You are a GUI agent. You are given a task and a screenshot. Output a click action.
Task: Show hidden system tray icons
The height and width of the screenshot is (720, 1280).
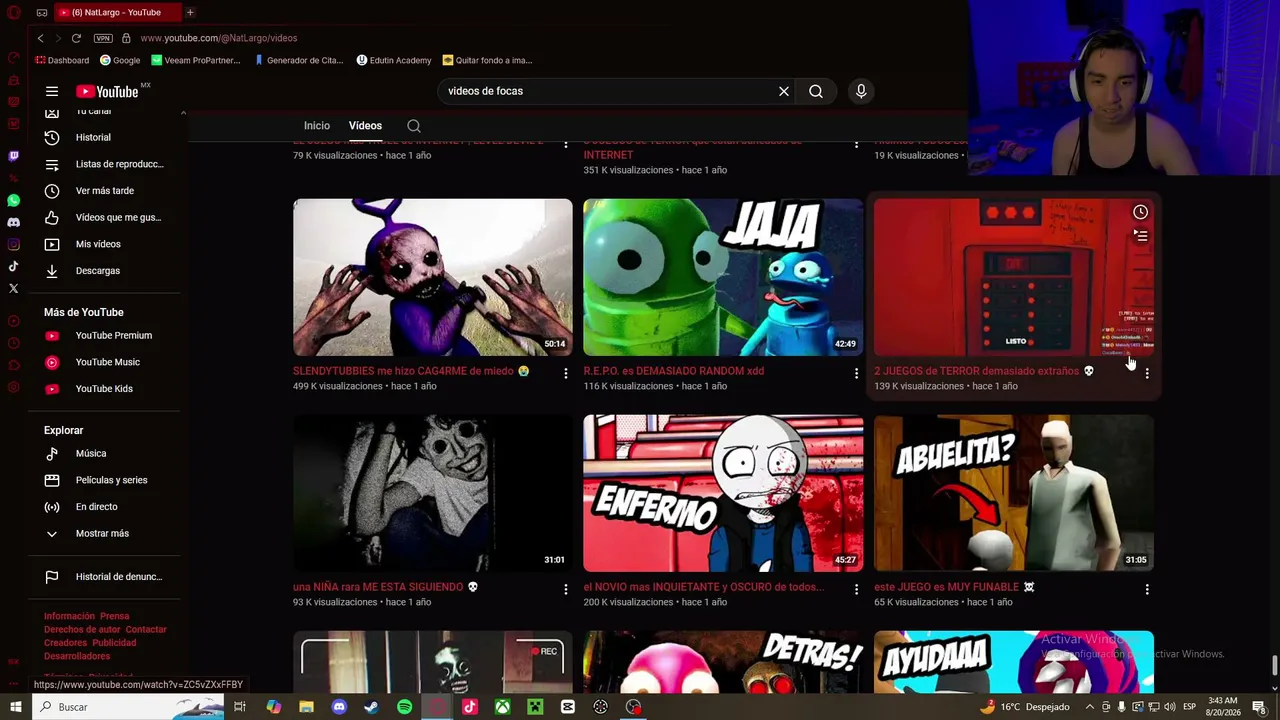point(1090,707)
